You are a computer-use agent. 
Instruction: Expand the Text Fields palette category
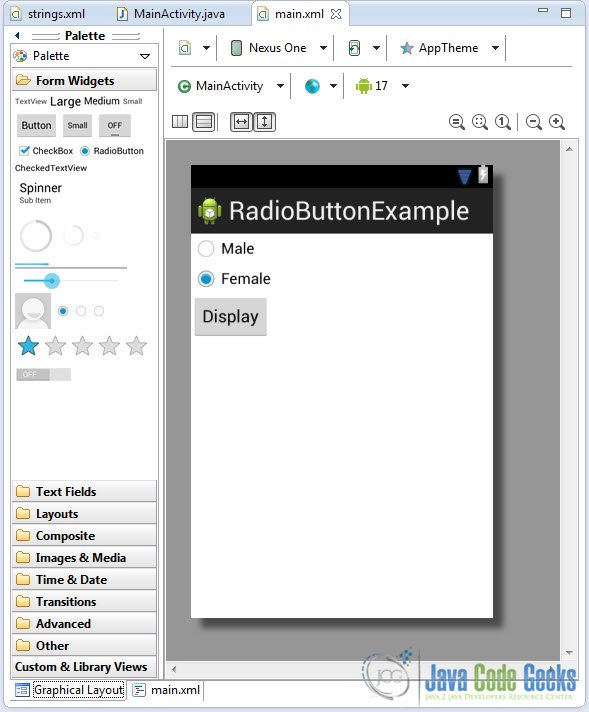84,492
